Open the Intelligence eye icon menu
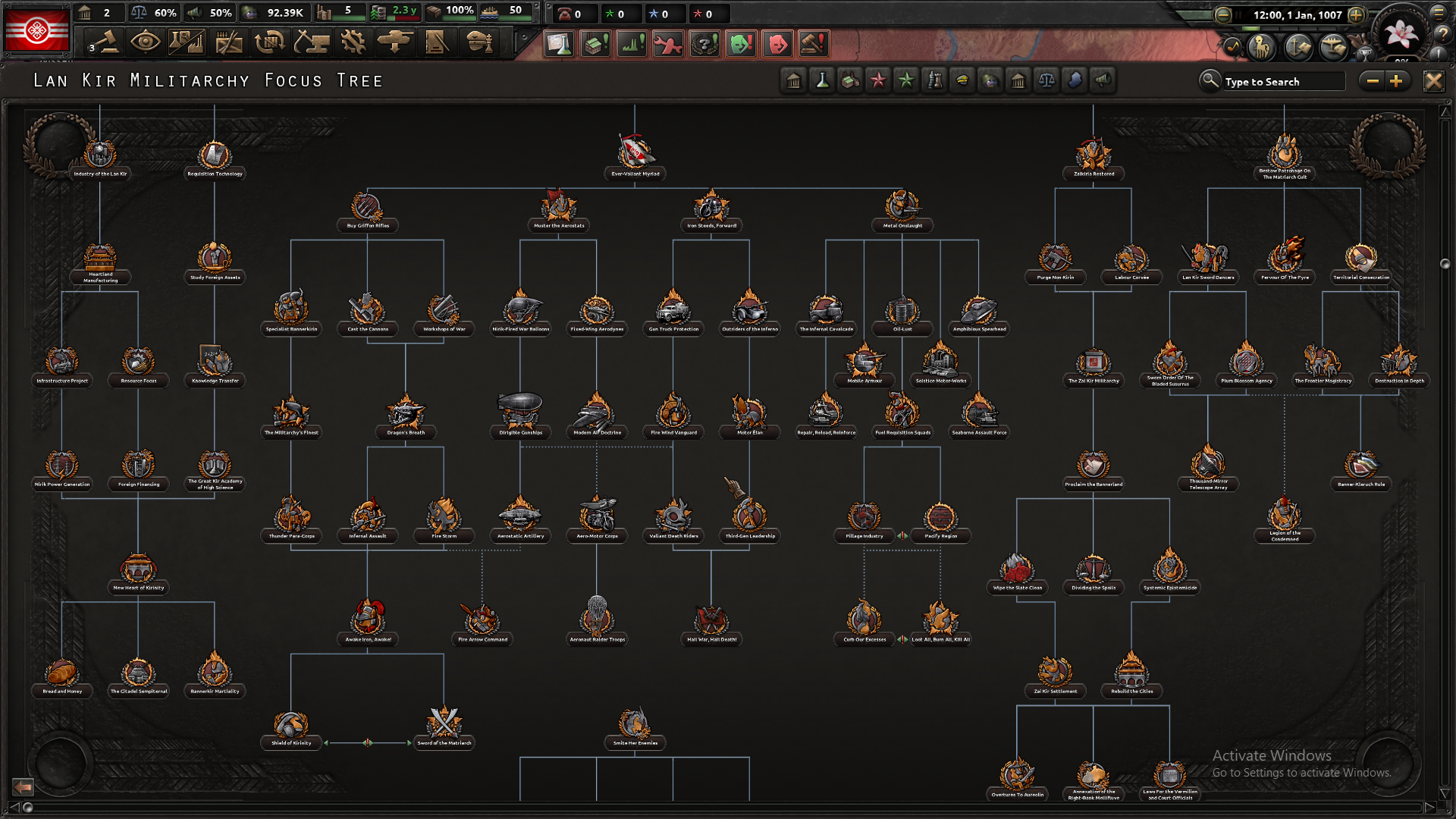The width and height of the screenshot is (1456, 819). 145,42
